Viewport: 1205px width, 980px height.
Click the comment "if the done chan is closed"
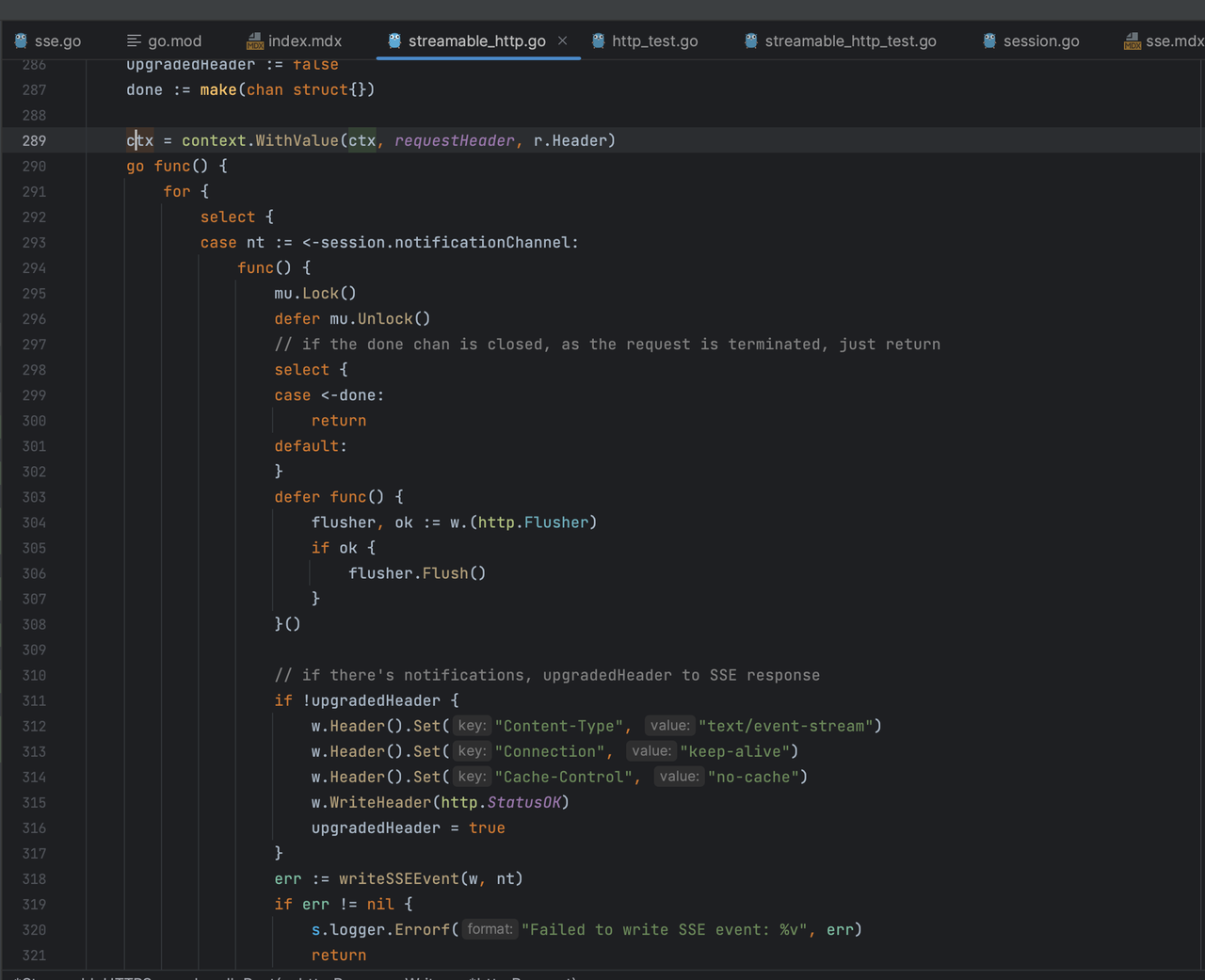pos(607,344)
